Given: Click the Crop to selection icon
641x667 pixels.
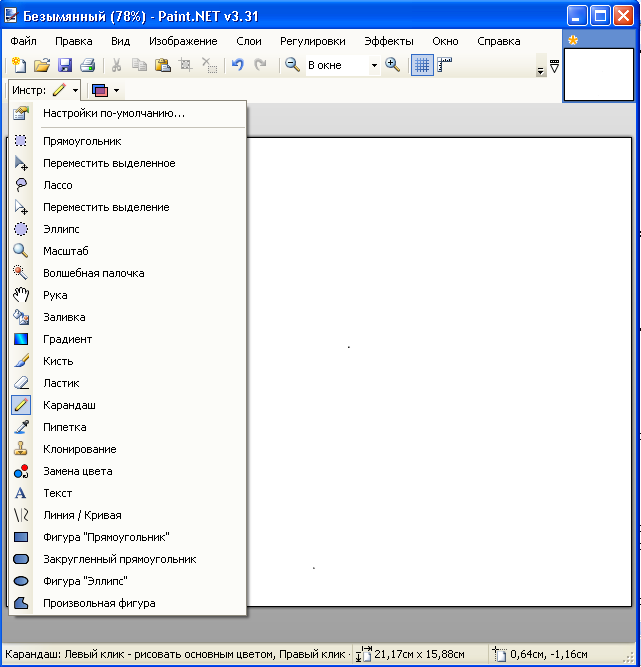Looking at the screenshot, I should tap(185, 65).
